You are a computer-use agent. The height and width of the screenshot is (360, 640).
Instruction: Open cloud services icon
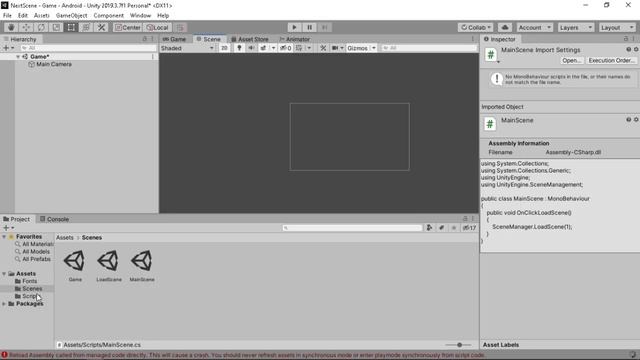[505, 27]
